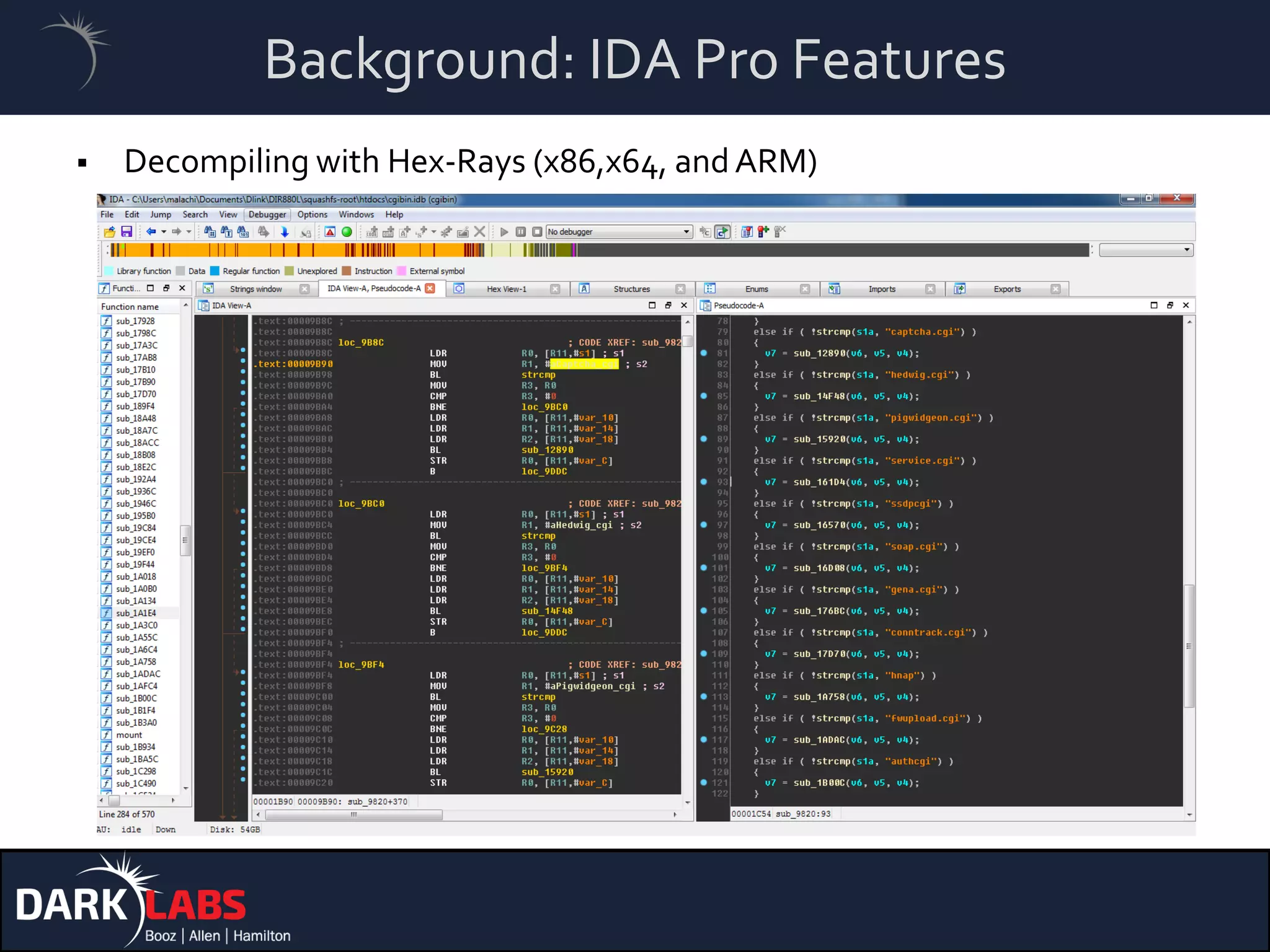The width and height of the screenshot is (1270, 952).
Task: Click the pause process toolbar icon
Action: (521, 232)
